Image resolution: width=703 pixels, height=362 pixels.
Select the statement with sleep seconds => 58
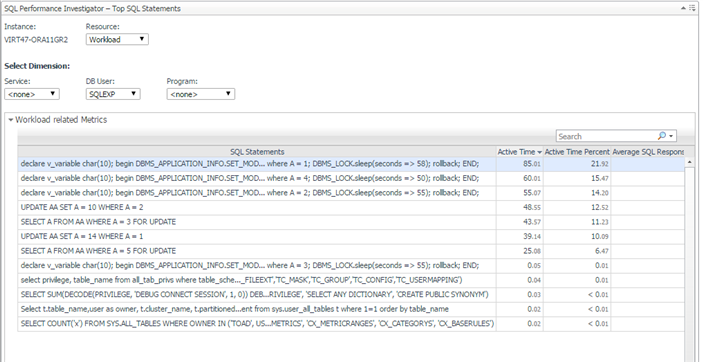(257, 164)
